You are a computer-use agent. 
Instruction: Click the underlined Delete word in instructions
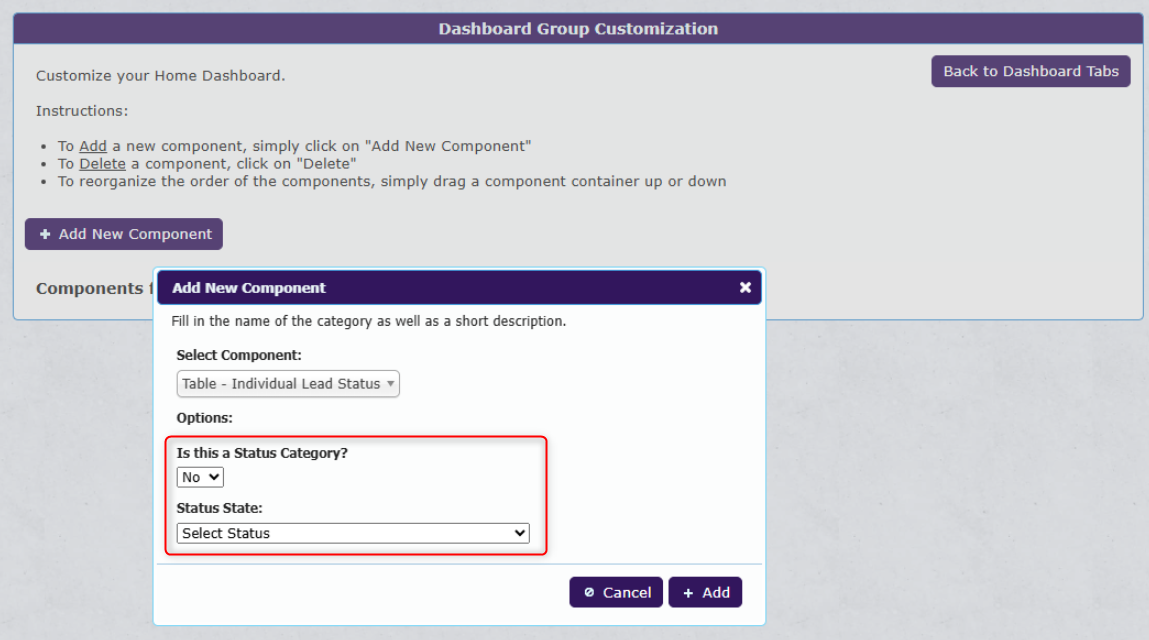click(102, 164)
